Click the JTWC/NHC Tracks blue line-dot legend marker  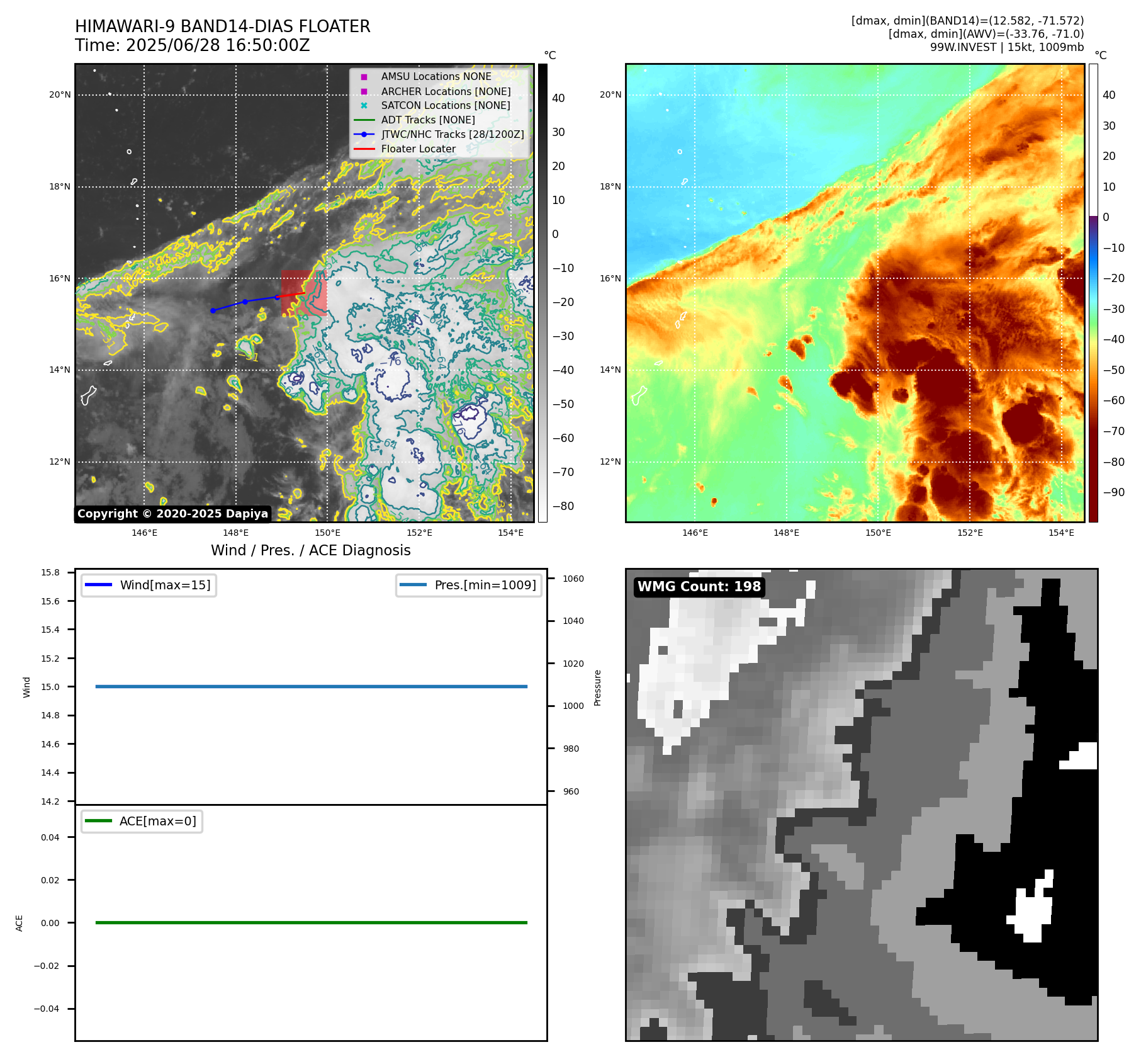364,135
